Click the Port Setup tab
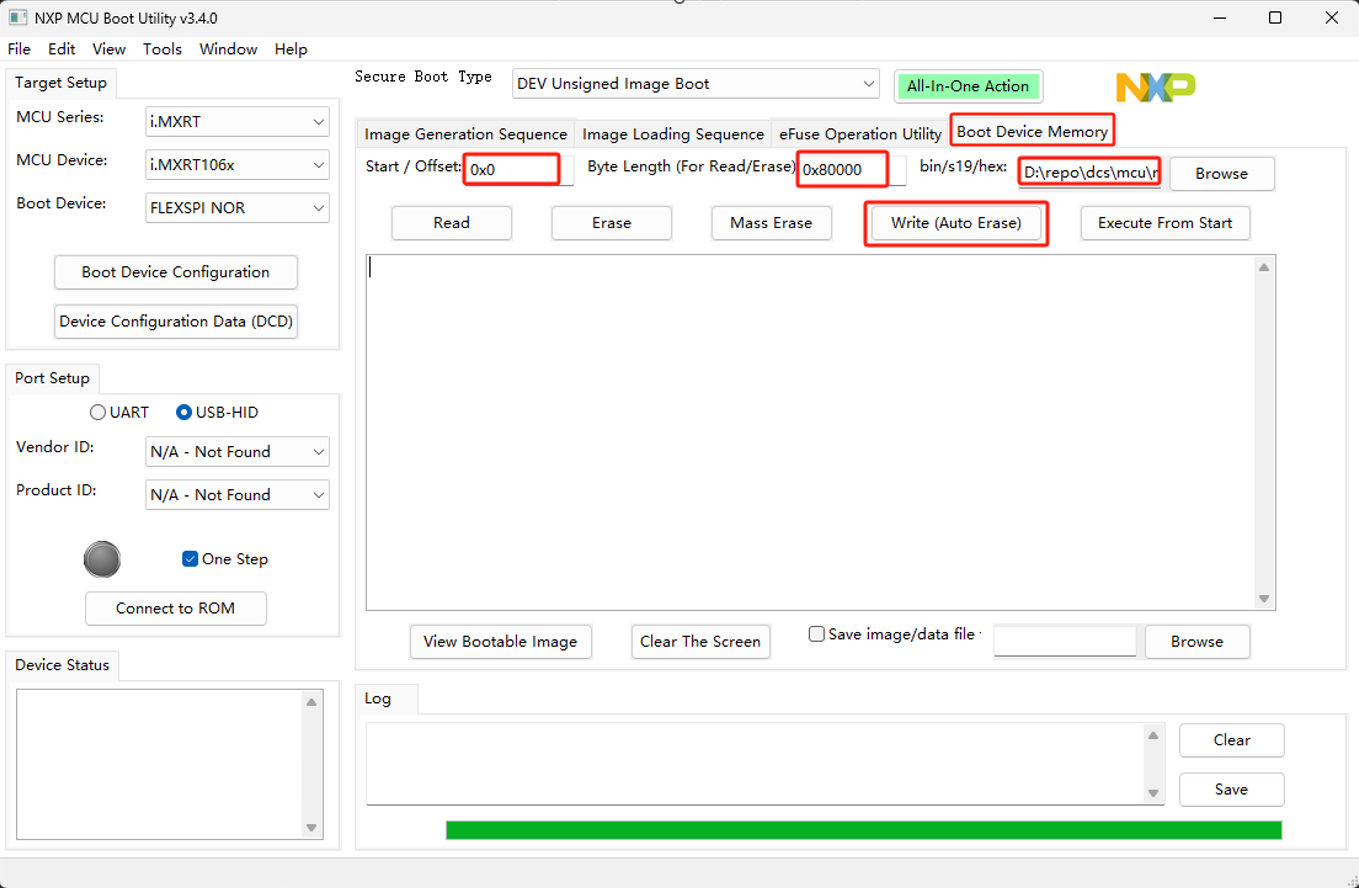This screenshot has width=1359, height=888. point(52,378)
